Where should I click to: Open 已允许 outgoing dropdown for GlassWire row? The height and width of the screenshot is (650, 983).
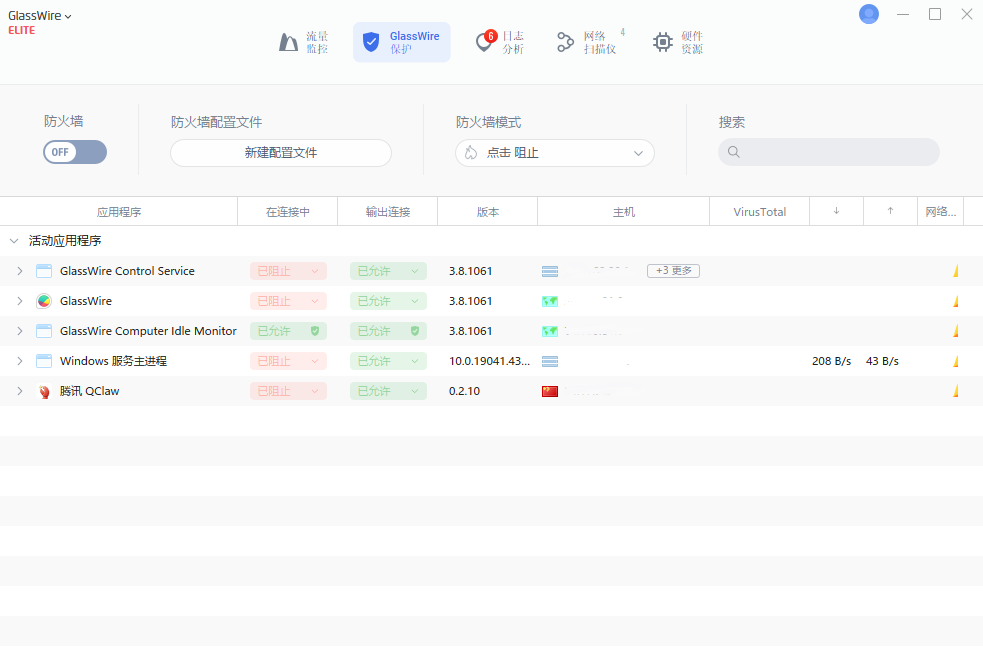point(388,301)
